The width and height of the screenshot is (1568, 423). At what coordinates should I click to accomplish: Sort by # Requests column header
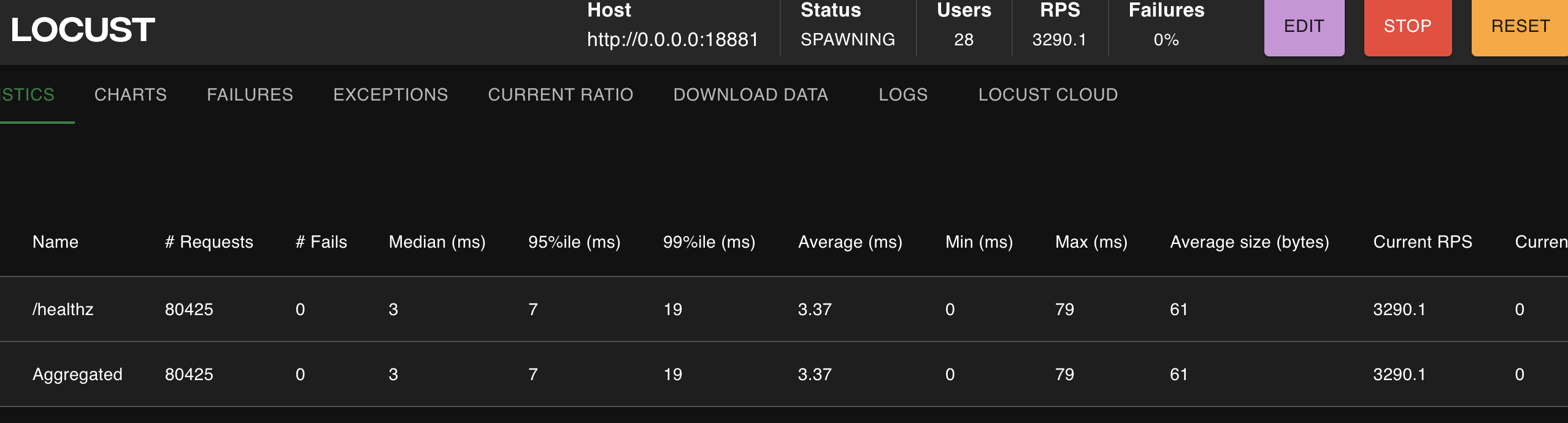[209, 242]
